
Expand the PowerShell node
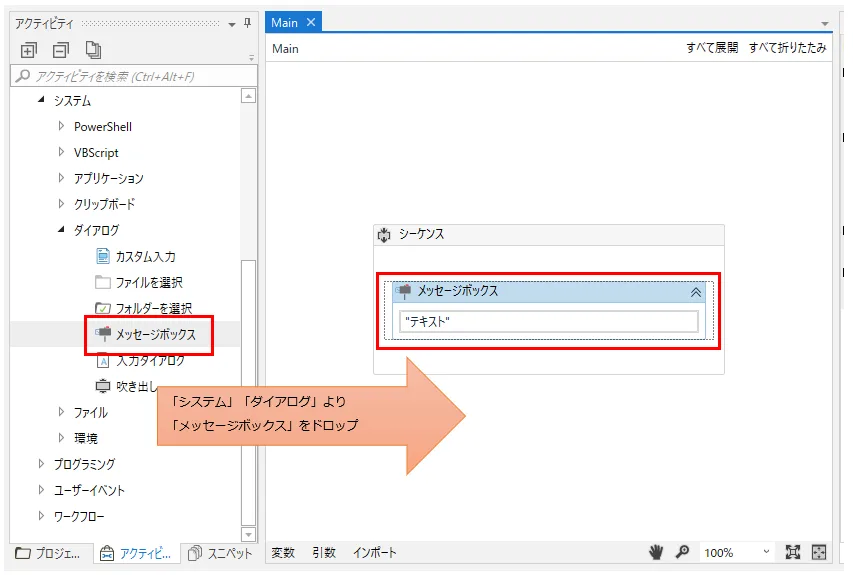61,126
